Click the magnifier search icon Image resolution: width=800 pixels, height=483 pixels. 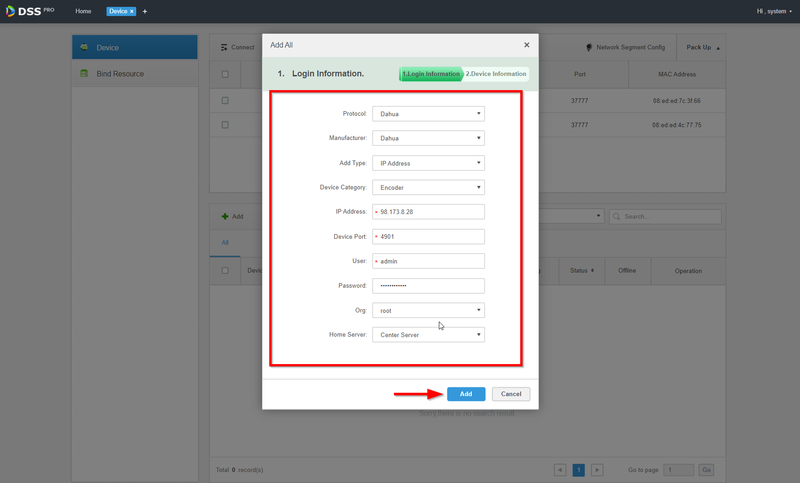616,217
